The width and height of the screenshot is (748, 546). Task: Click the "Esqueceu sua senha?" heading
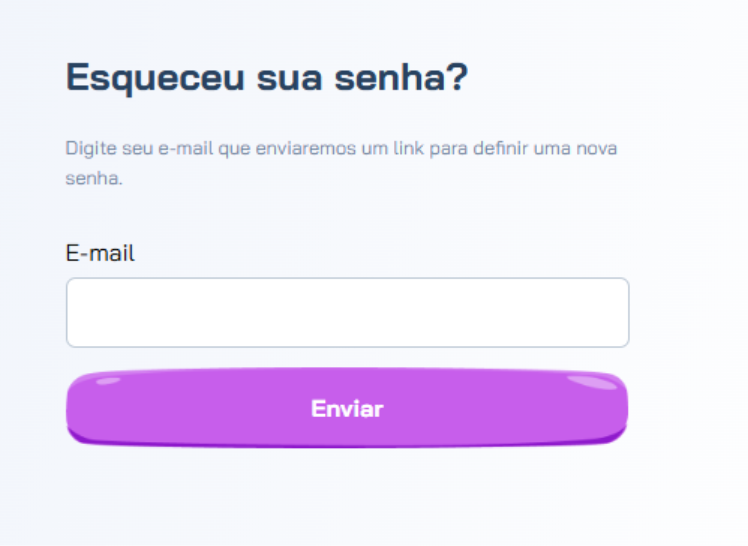pyautogui.click(x=266, y=77)
